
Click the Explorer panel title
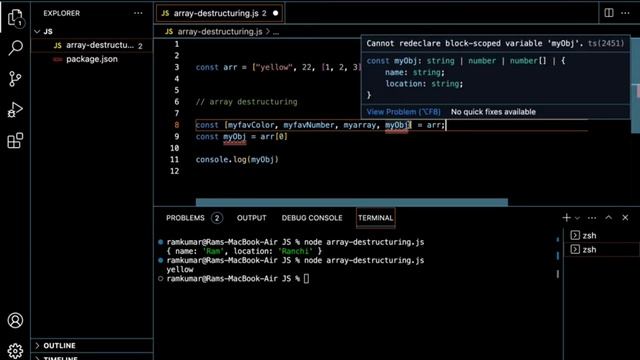pyautogui.click(x=62, y=13)
